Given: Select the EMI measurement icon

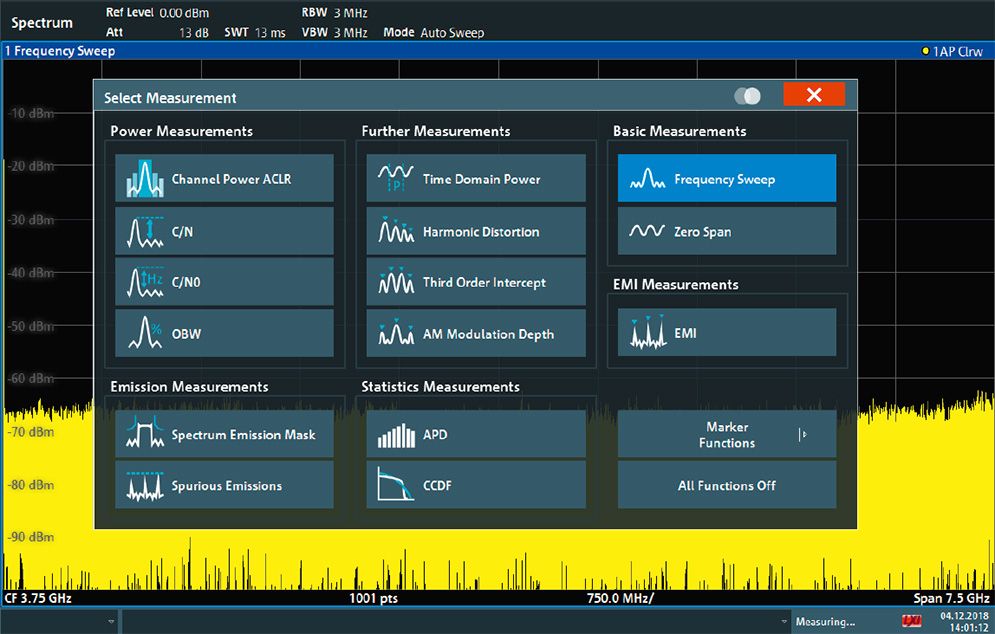Looking at the screenshot, I should click(648, 332).
